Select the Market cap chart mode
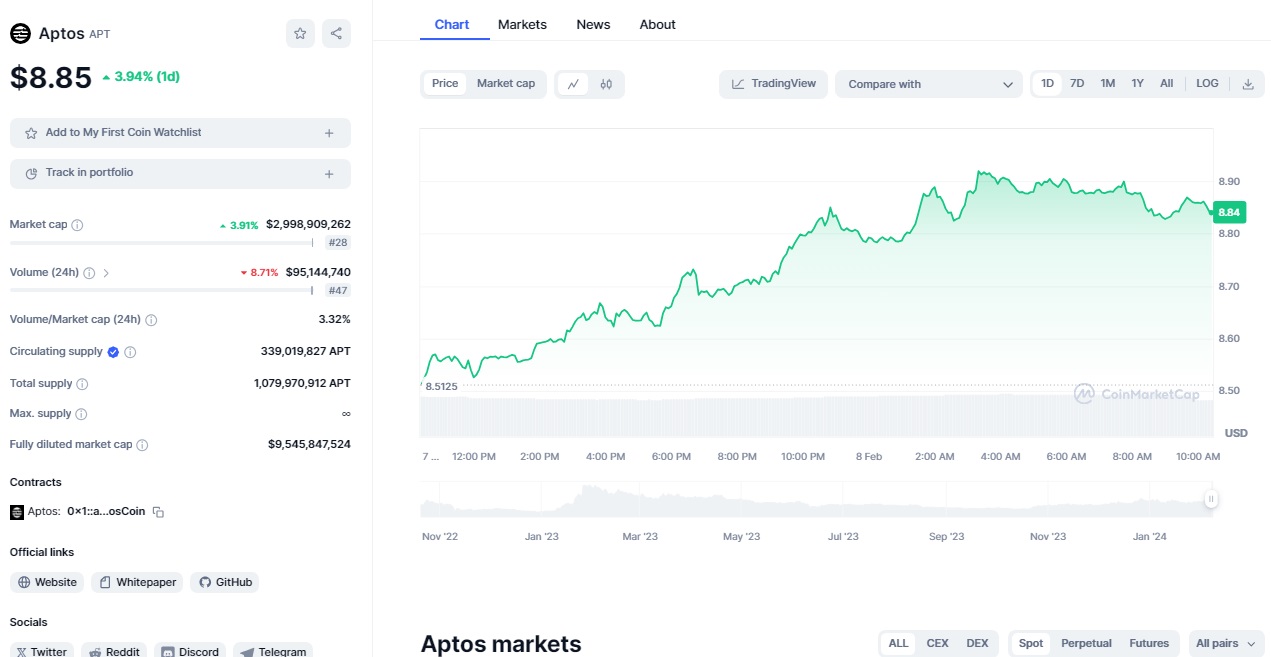Image resolution: width=1271 pixels, height=657 pixels. [x=506, y=84]
